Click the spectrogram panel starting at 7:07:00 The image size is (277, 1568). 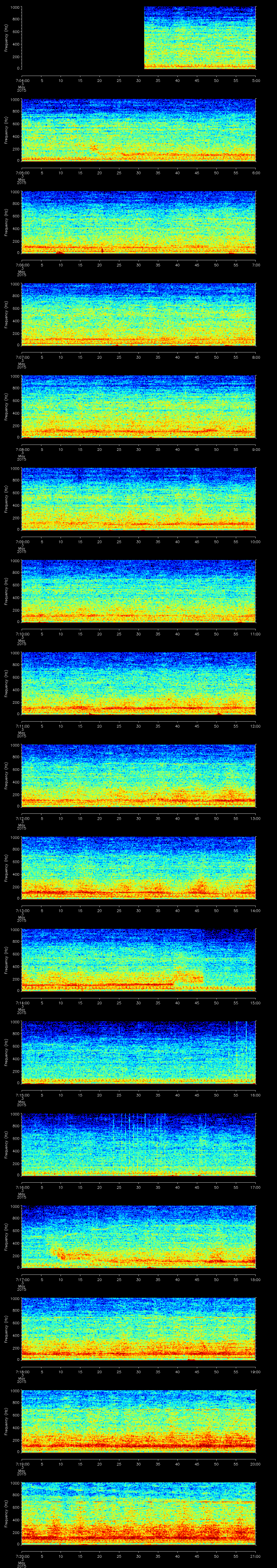[x=139, y=314]
